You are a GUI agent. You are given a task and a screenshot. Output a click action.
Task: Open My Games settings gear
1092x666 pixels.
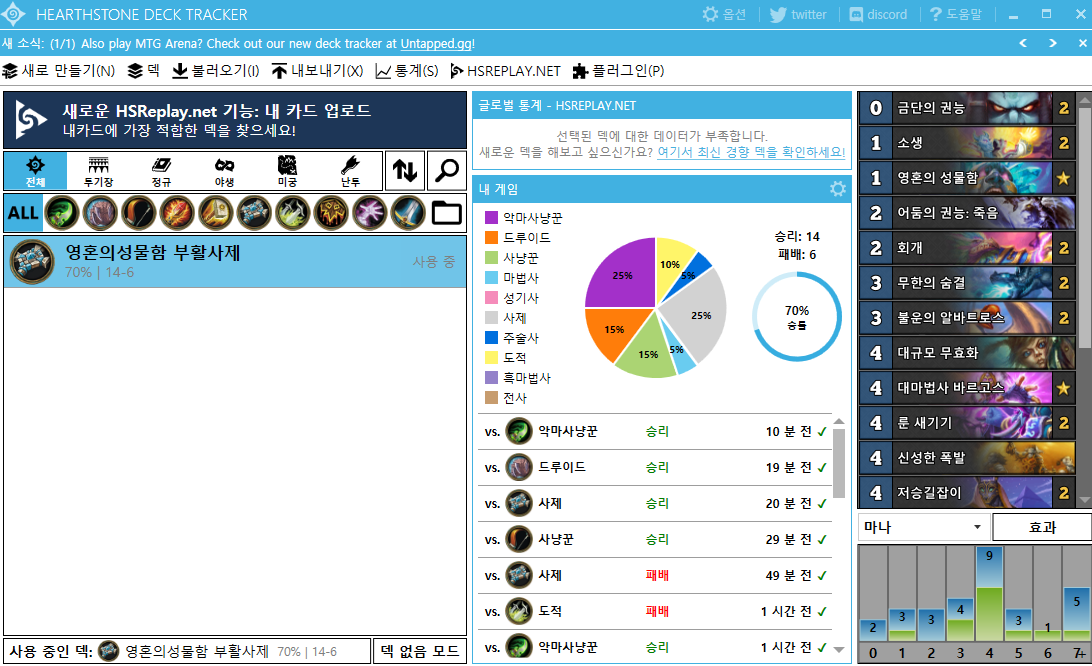coord(838,189)
